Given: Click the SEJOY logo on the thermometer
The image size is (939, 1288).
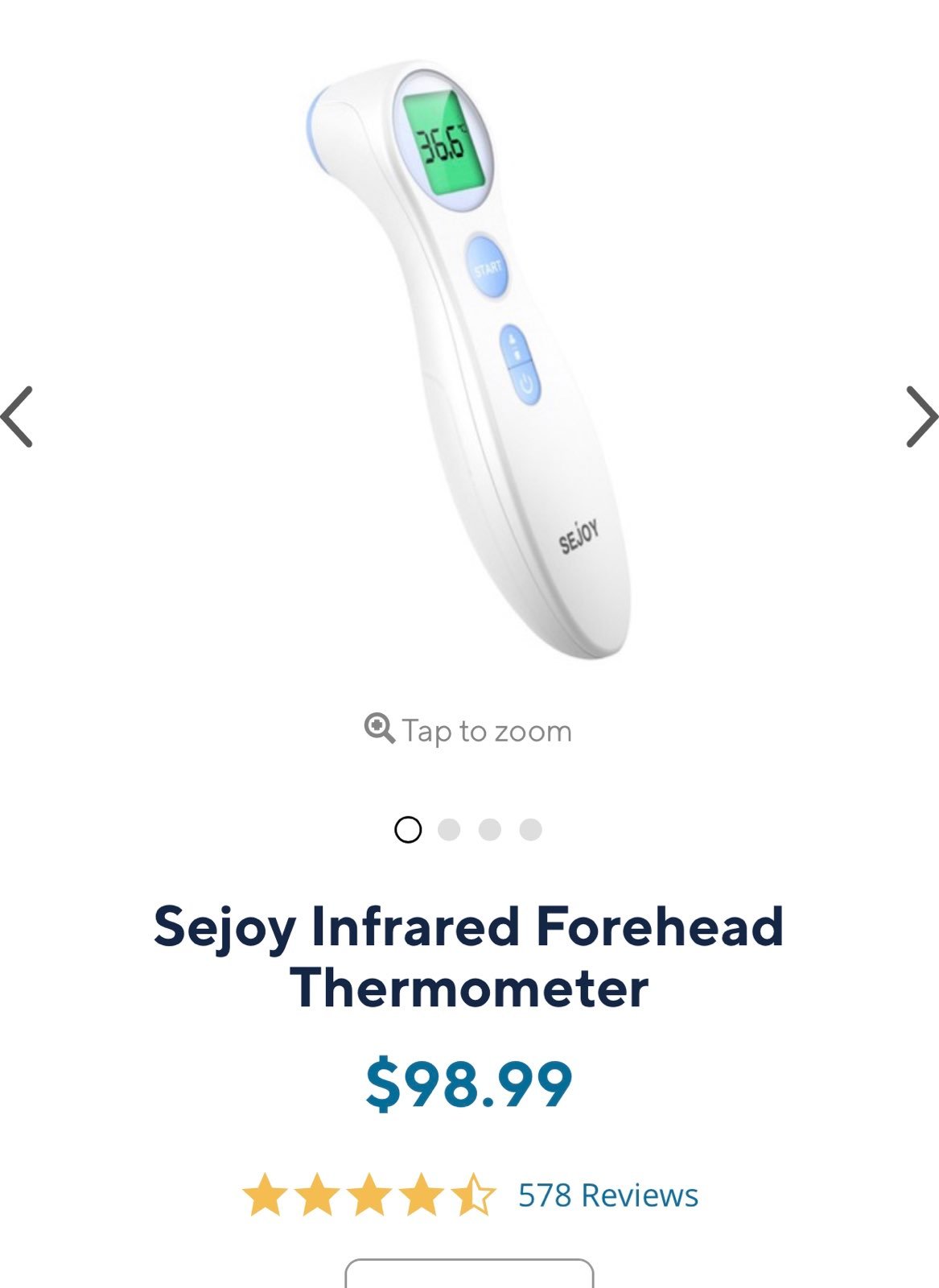Looking at the screenshot, I should point(579,537).
